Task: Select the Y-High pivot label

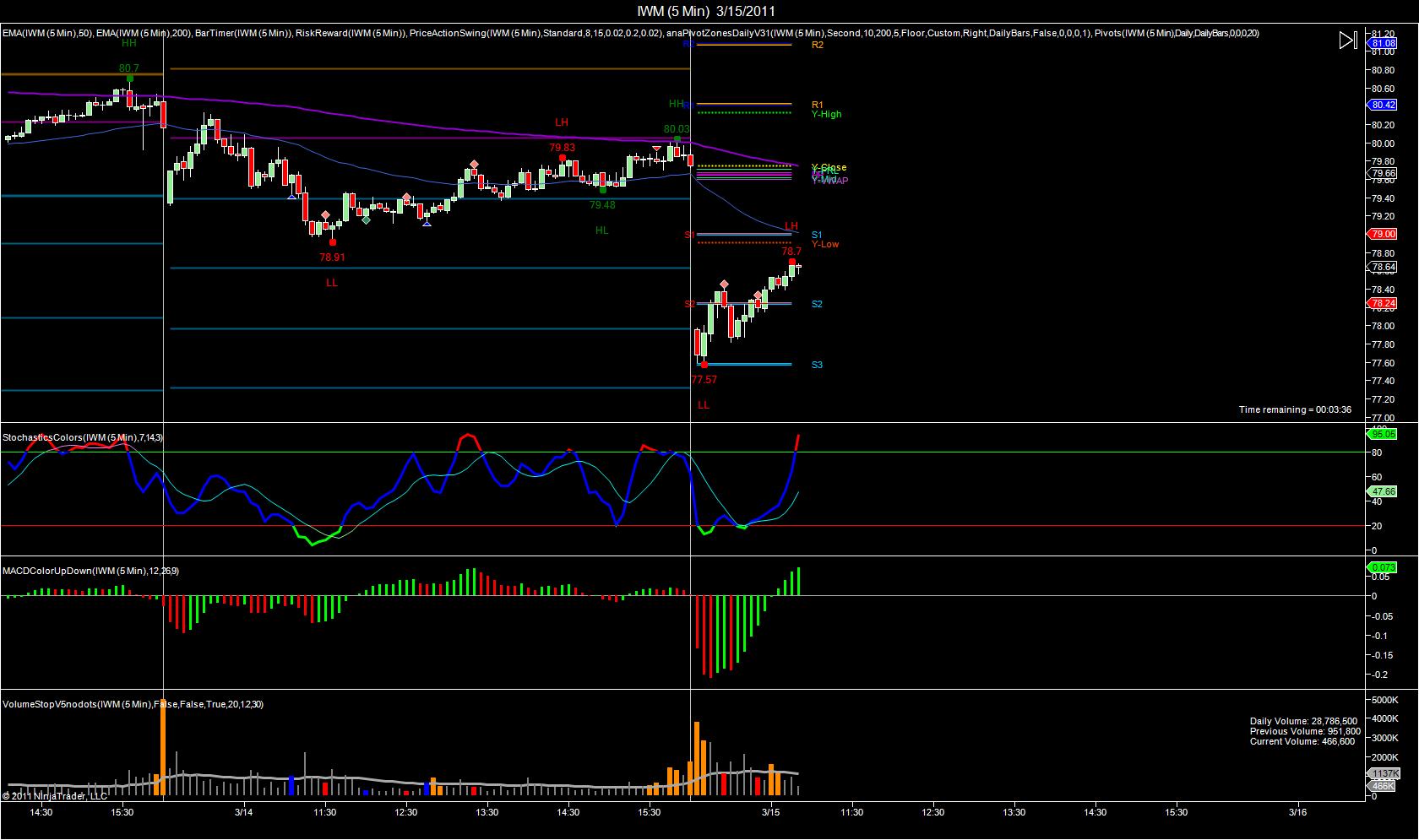Action: (826, 114)
